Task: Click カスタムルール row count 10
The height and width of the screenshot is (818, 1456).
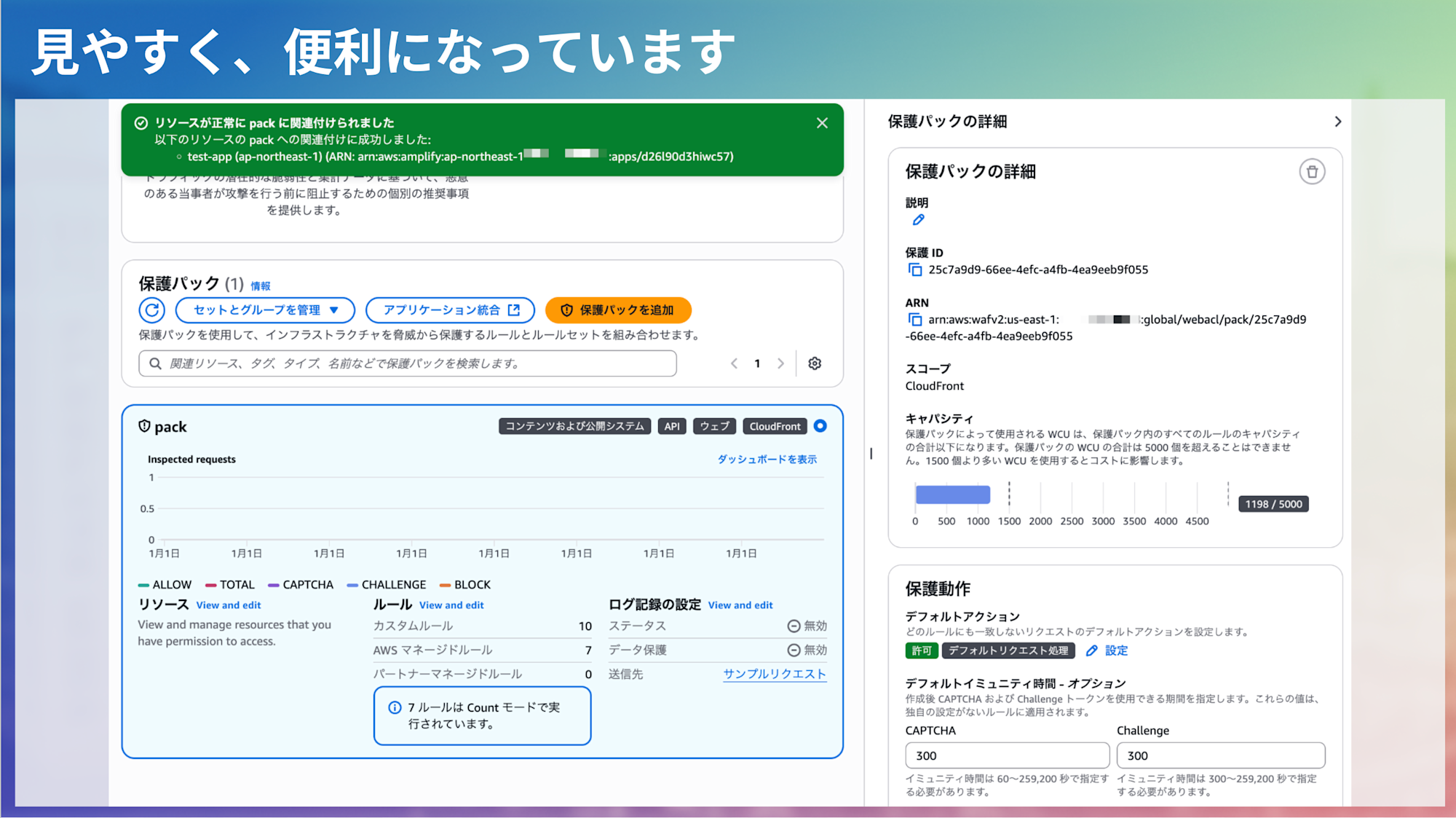Action: 585,626
